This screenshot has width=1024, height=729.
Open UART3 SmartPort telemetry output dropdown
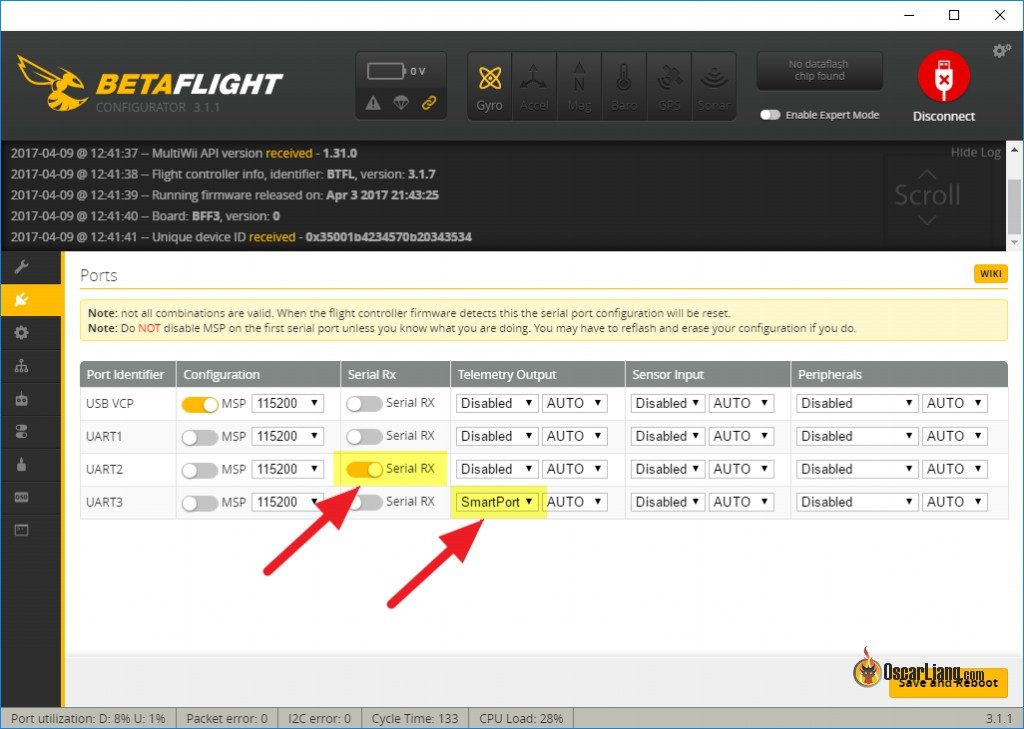click(x=496, y=502)
